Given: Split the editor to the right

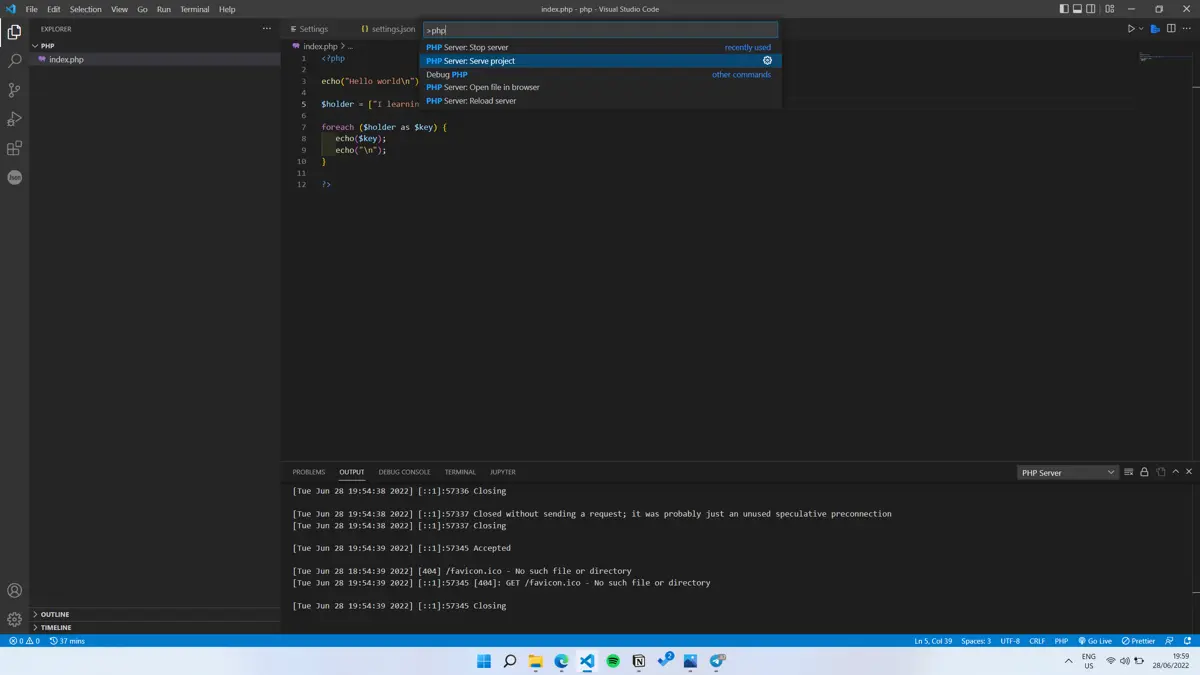Looking at the screenshot, I should [x=1171, y=29].
